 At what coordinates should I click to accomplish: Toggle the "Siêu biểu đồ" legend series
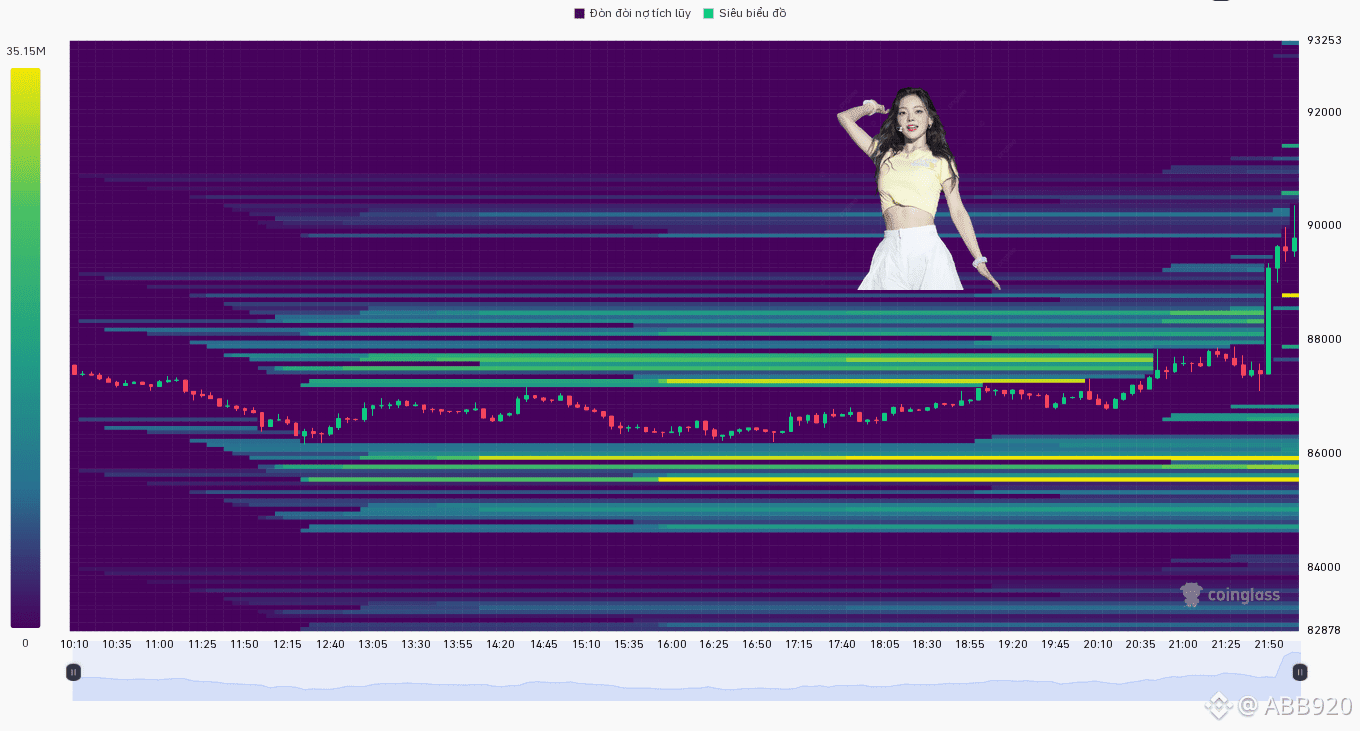752,13
